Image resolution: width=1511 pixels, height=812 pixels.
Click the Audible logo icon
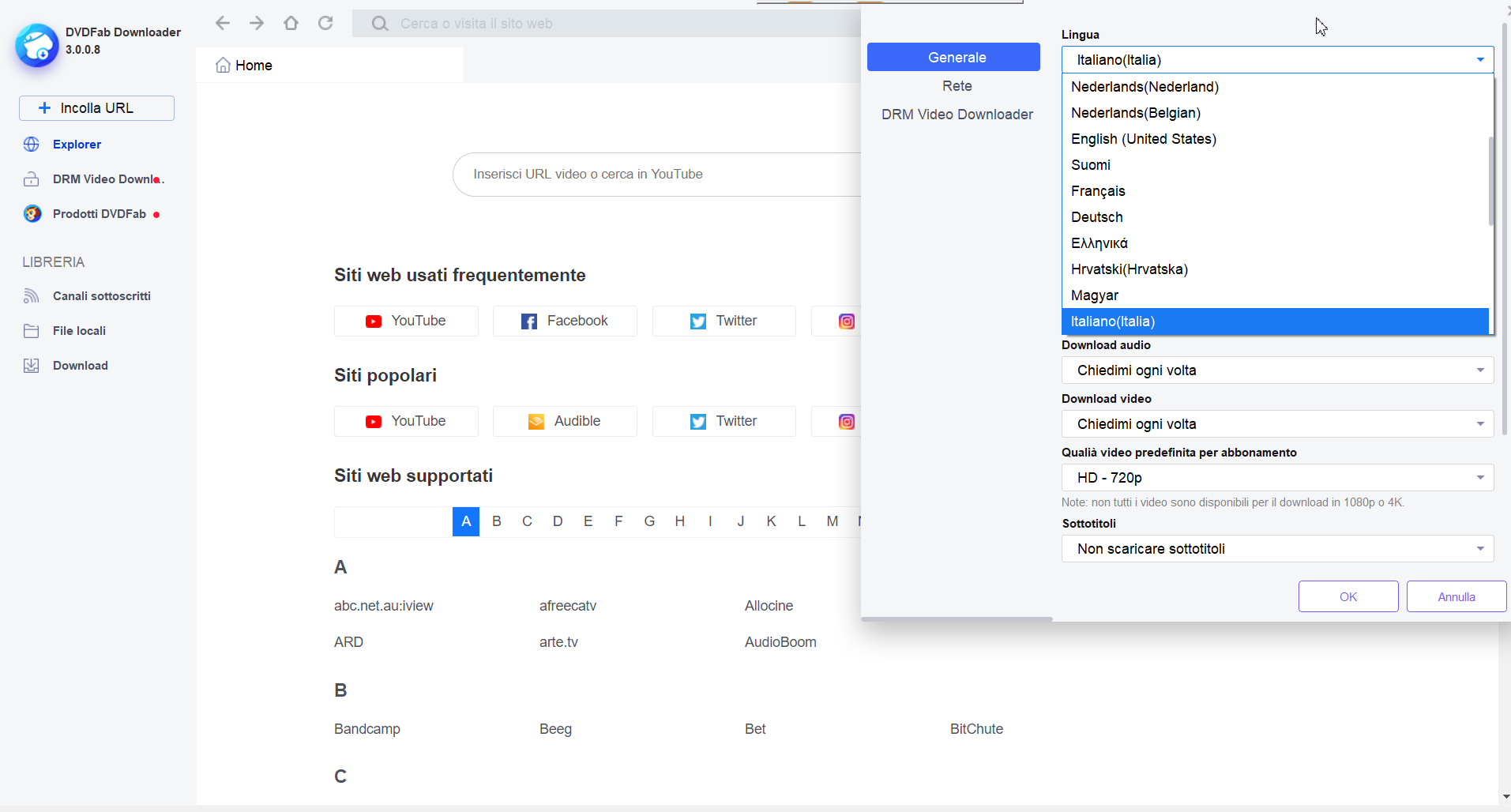pyautogui.click(x=536, y=422)
